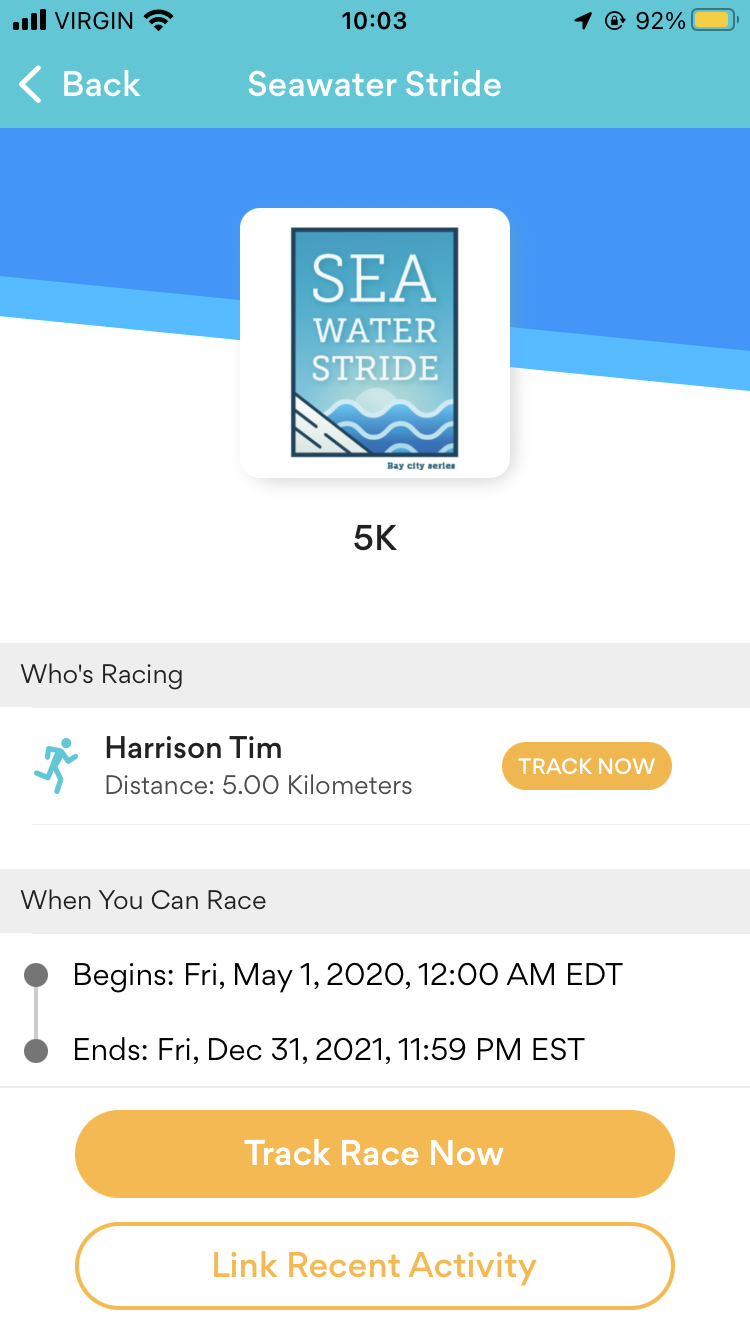Tap the location services arrow icon
The image size is (750, 1334).
pyautogui.click(x=583, y=21)
